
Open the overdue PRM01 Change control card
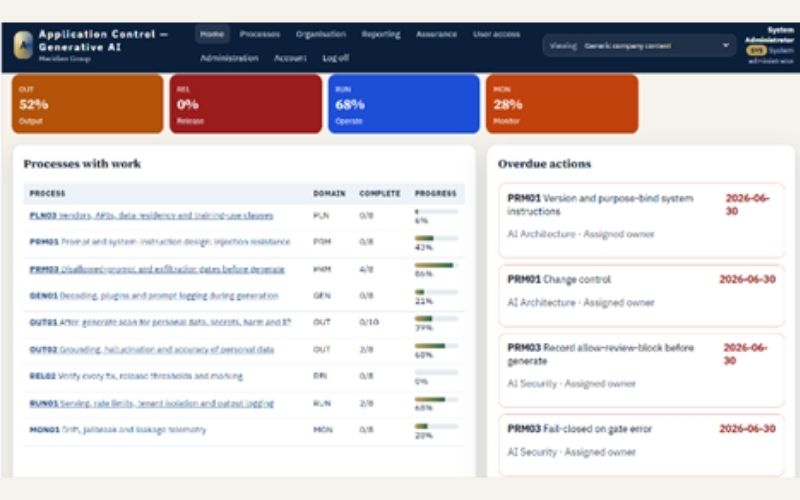click(x=641, y=296)
